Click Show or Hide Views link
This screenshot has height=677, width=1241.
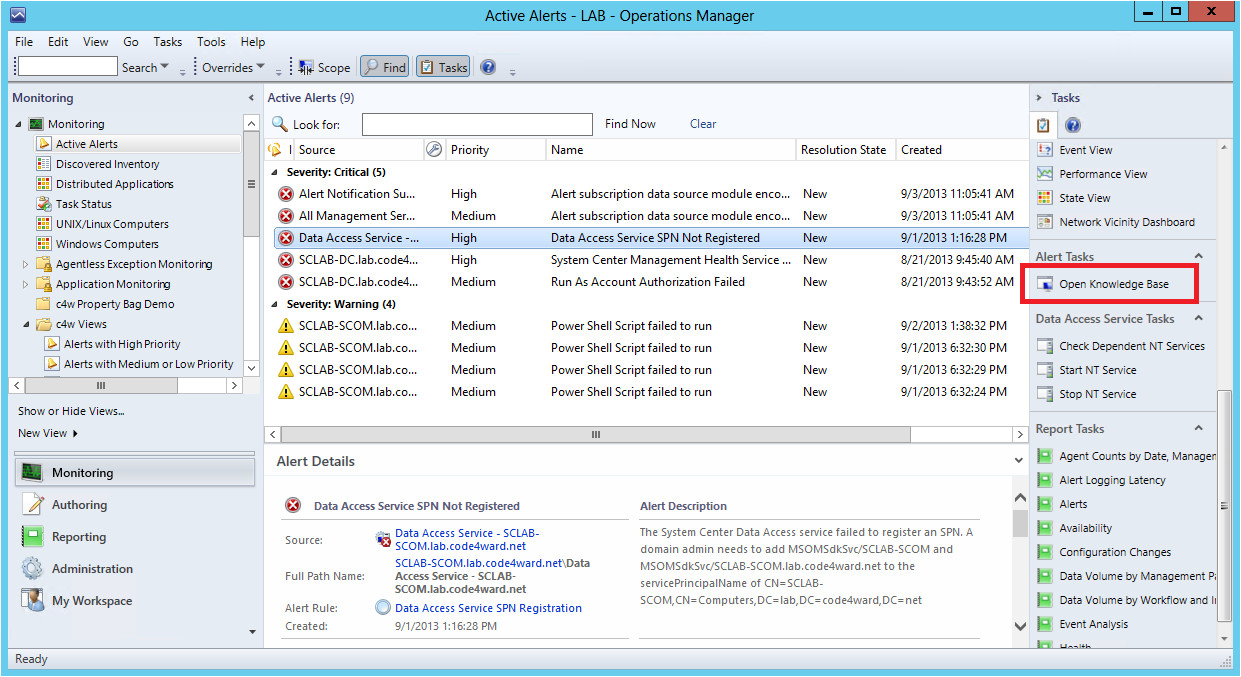pyautogui.click(x=71, y=411)
